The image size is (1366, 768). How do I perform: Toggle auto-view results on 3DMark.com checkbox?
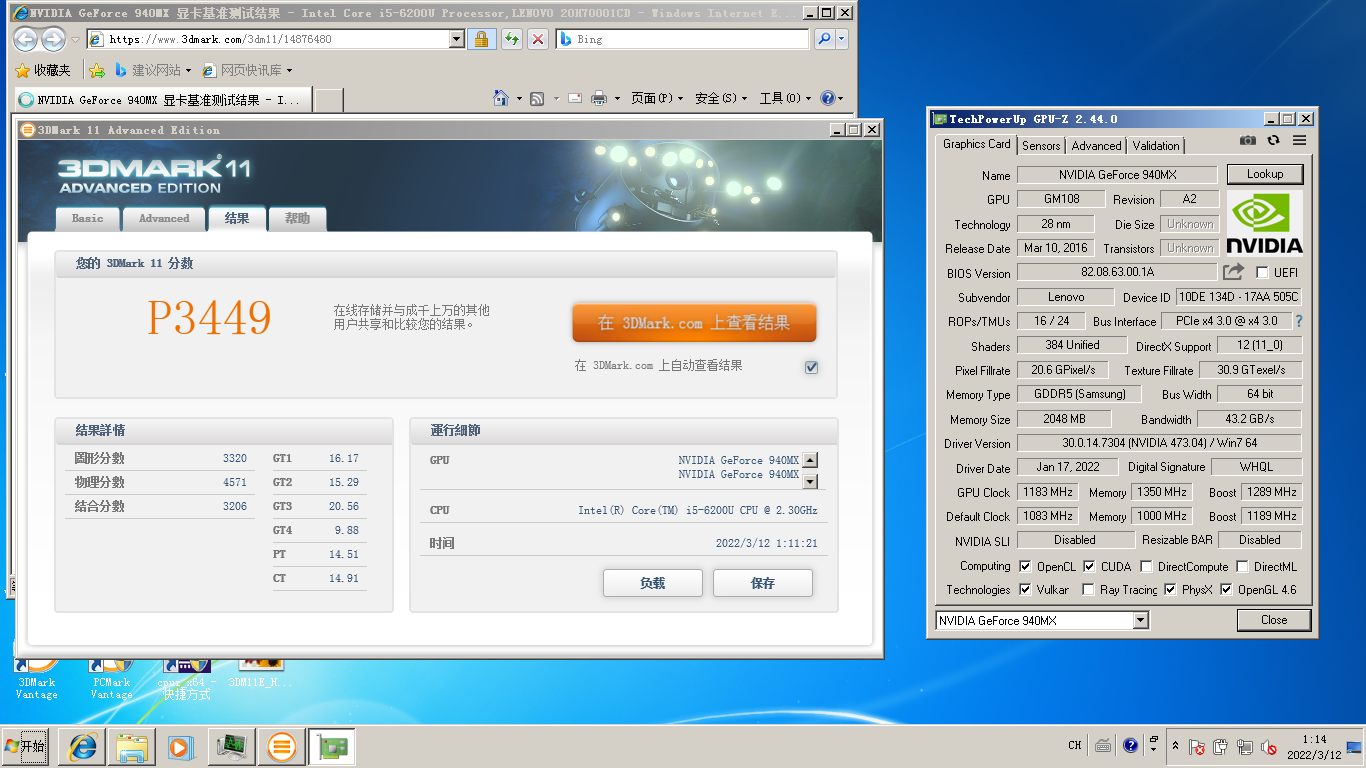[x=811, y=367]
